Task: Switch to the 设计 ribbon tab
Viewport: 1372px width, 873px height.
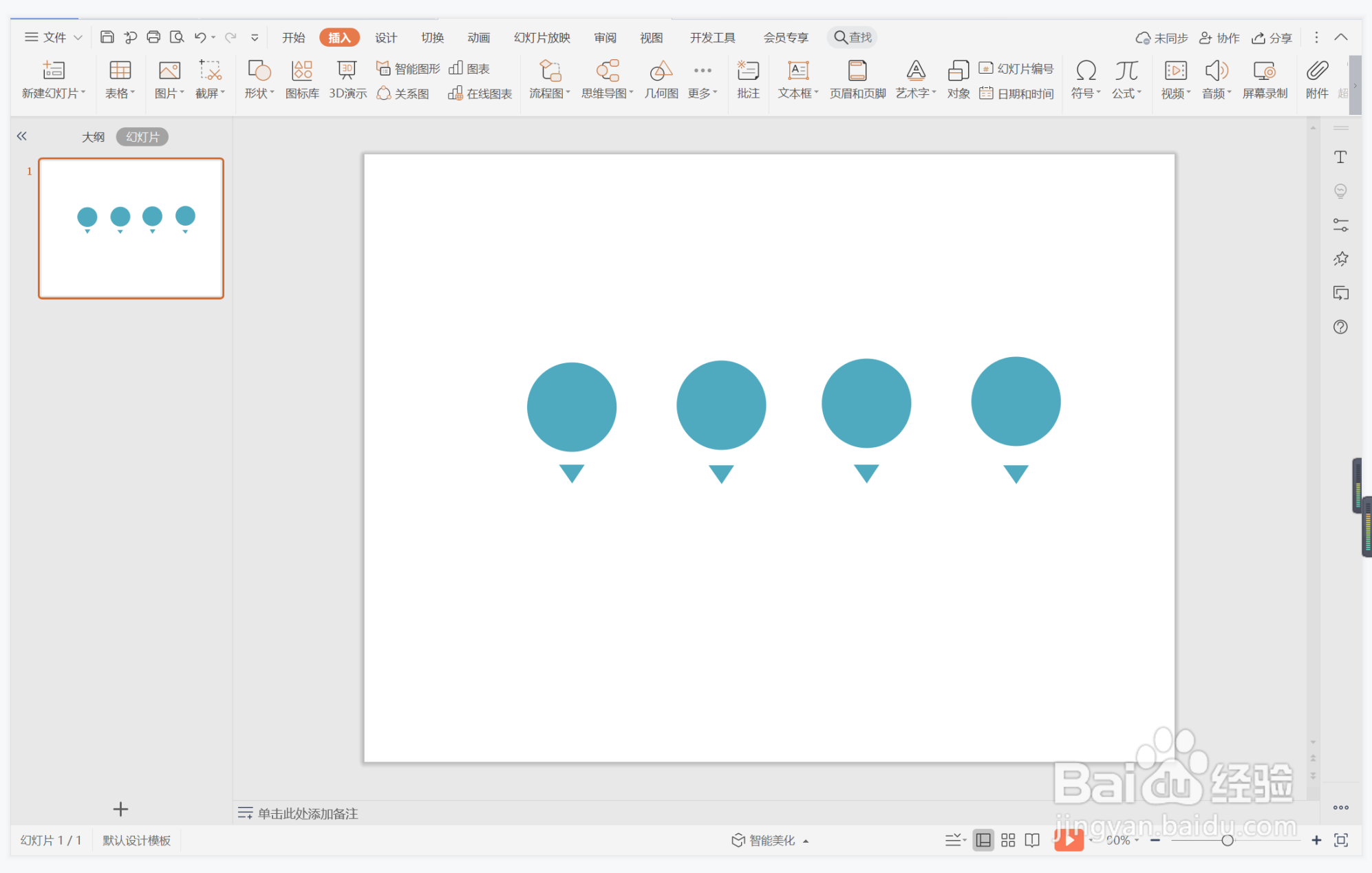Action: (x=385, y=37)
